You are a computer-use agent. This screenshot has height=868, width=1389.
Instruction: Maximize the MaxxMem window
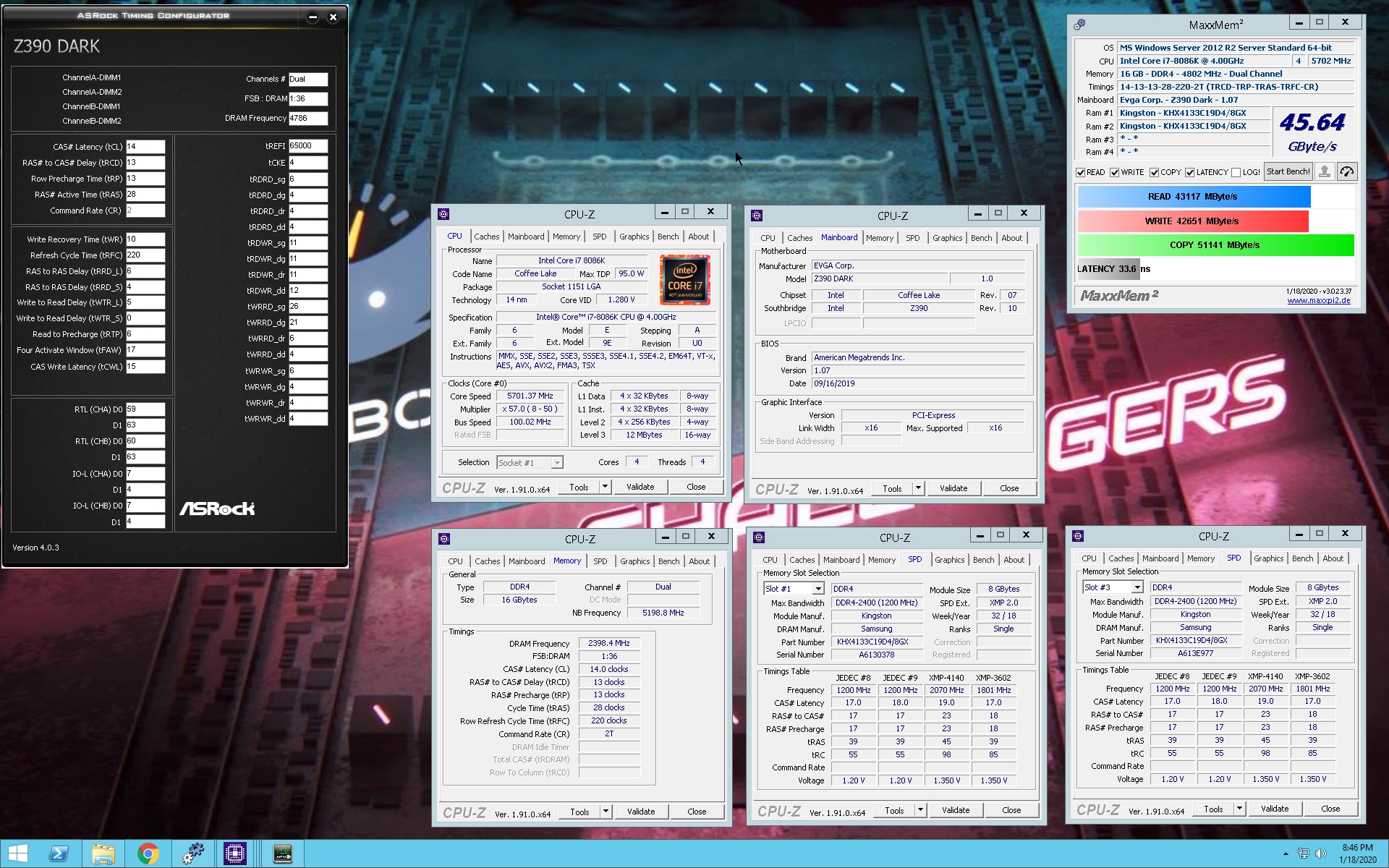tap(1320, 22)
